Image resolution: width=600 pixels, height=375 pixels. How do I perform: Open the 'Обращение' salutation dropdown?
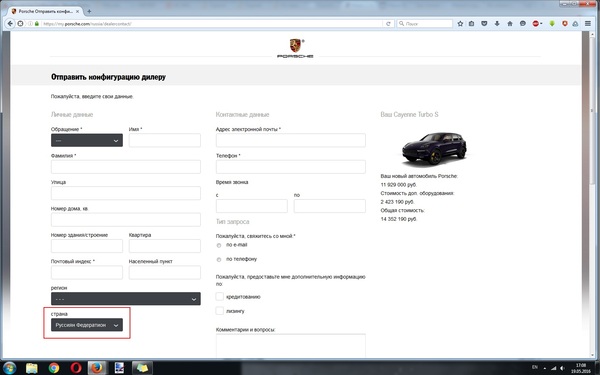(x=87, y=140)
